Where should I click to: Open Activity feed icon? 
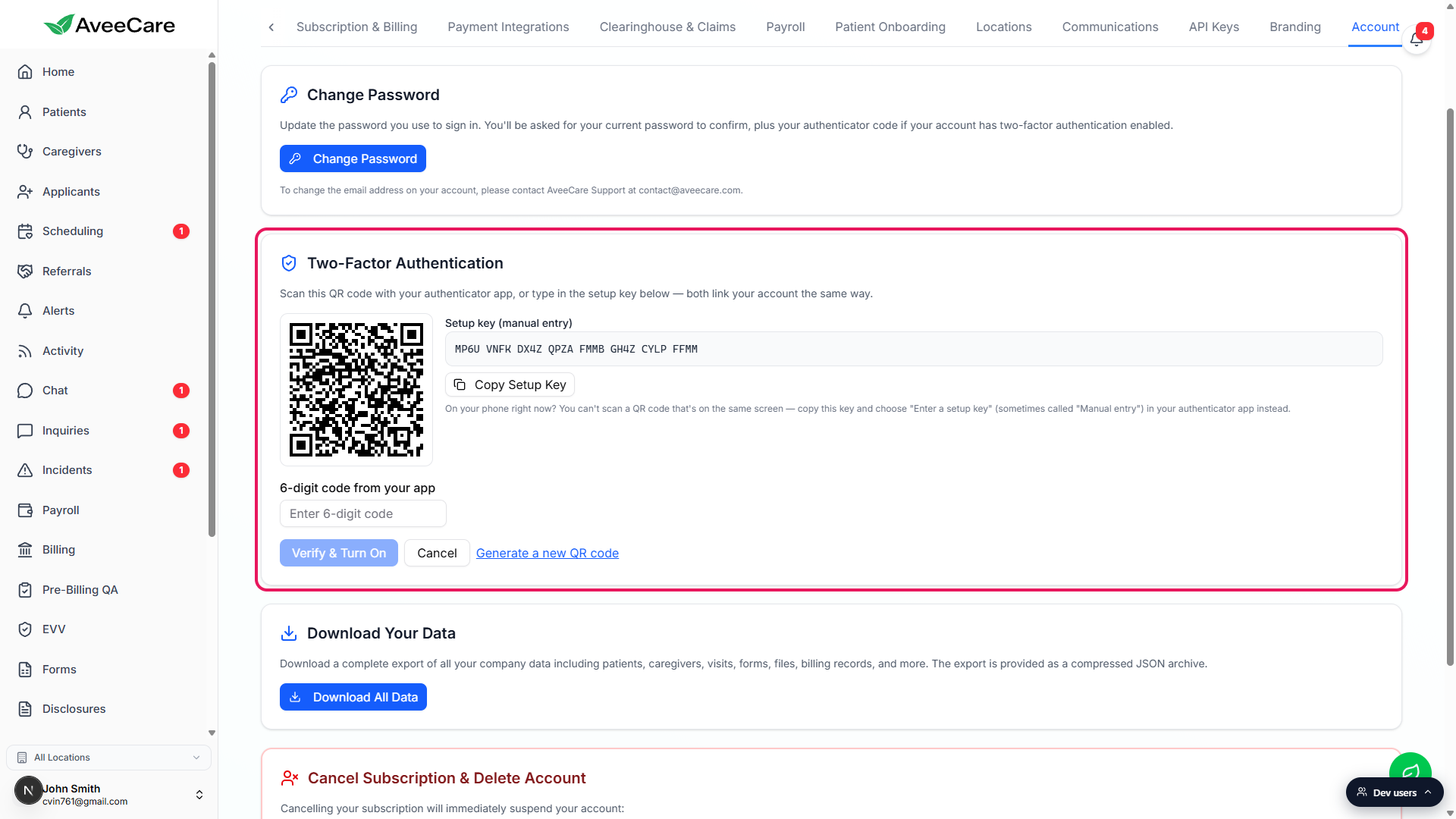[25, 351]
